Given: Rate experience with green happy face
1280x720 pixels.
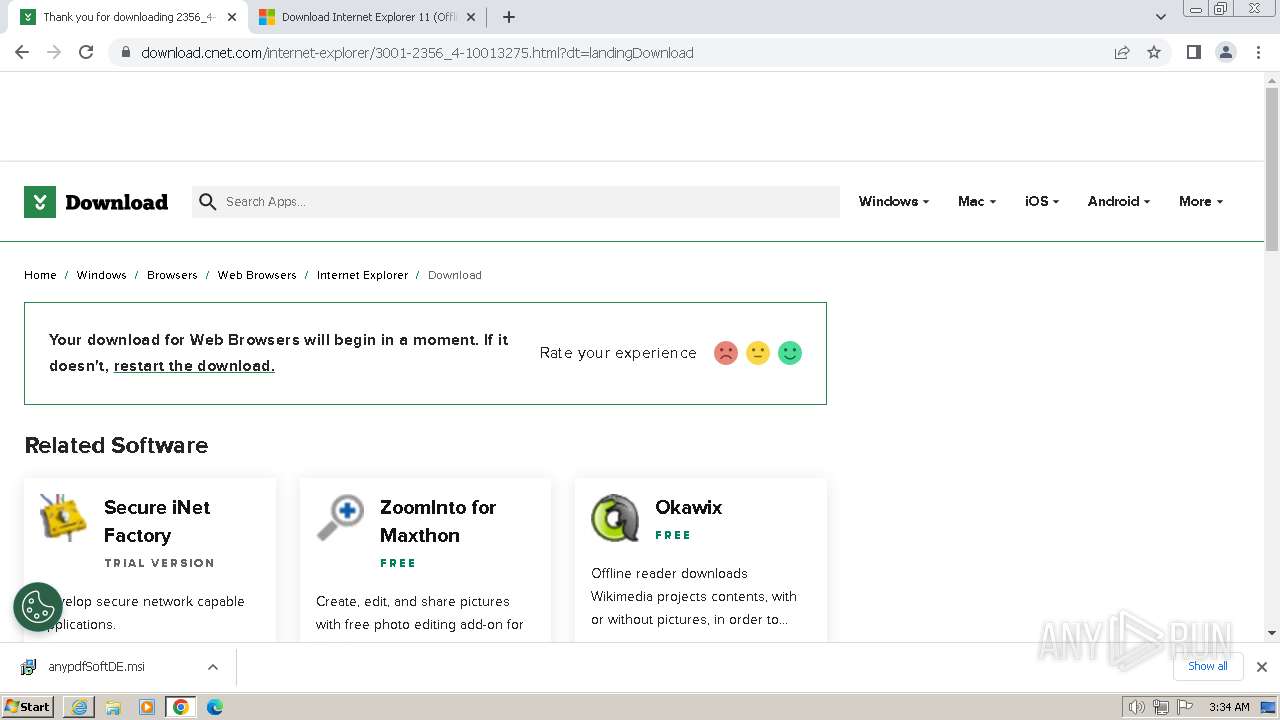Looking at the screenshot, I should click(x=790, y=353).
